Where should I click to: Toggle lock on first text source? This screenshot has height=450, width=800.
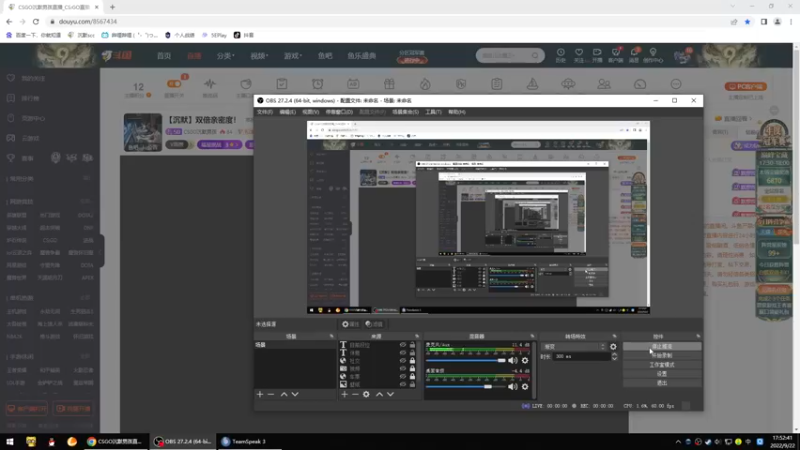pos(412,345)
